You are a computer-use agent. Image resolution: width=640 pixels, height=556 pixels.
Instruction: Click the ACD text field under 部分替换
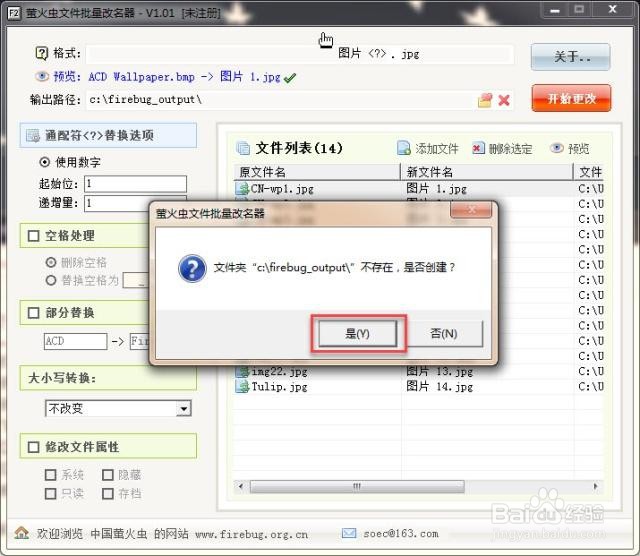pos(76,341)
